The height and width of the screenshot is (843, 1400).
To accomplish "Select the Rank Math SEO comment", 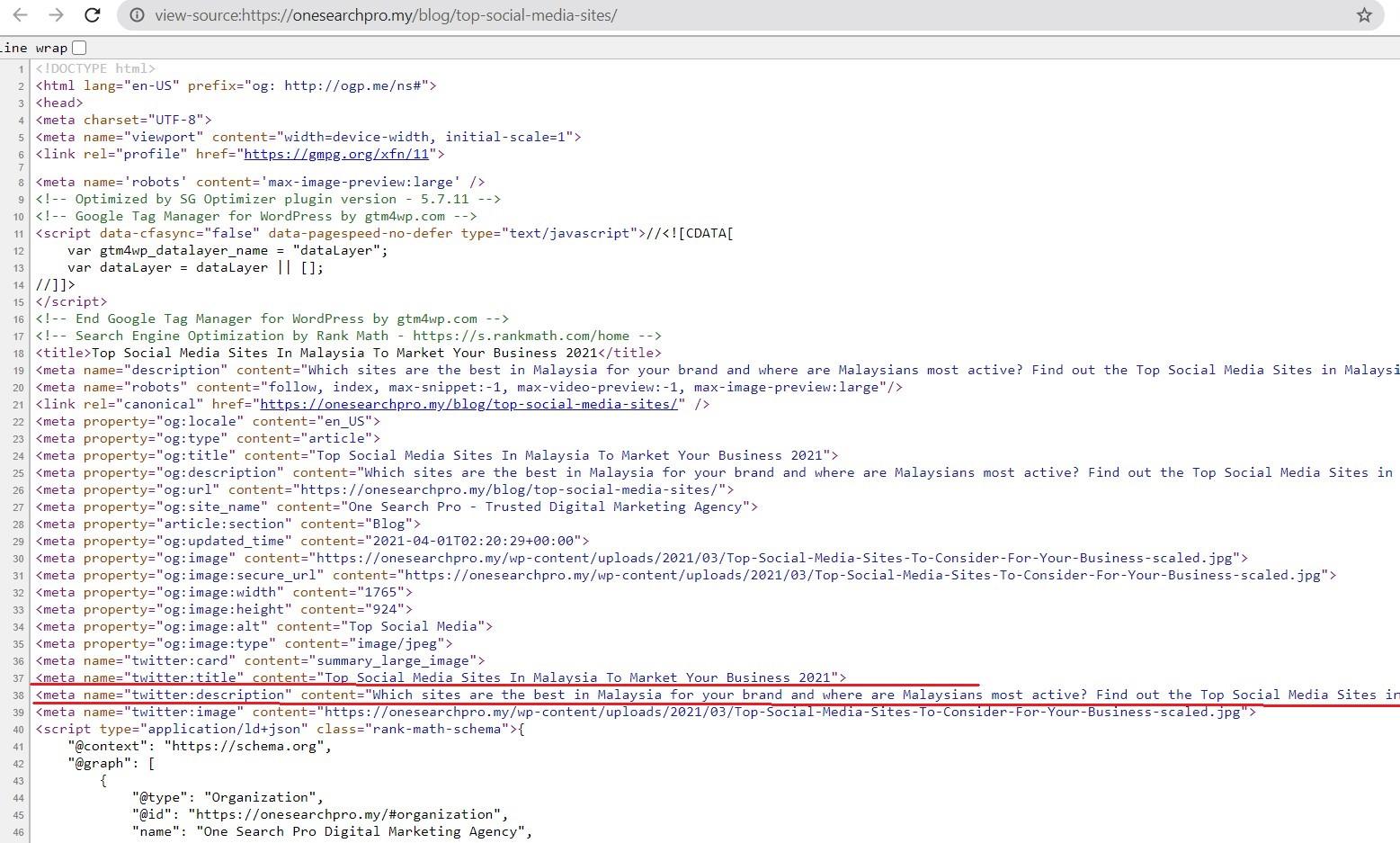I will click(349, 336).
